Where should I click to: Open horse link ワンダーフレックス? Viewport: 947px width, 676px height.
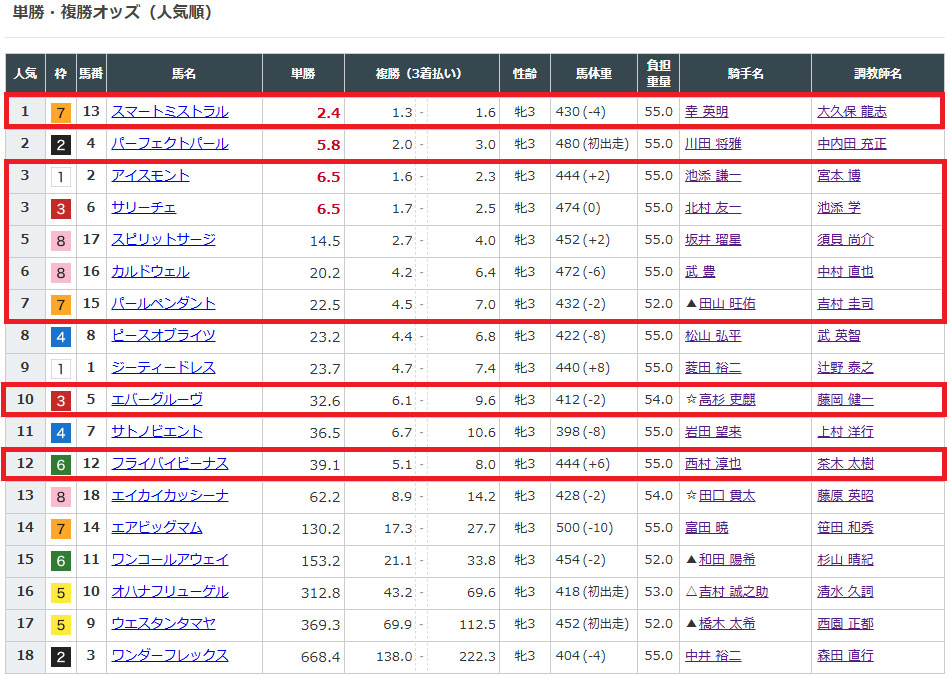pos(169,656)
